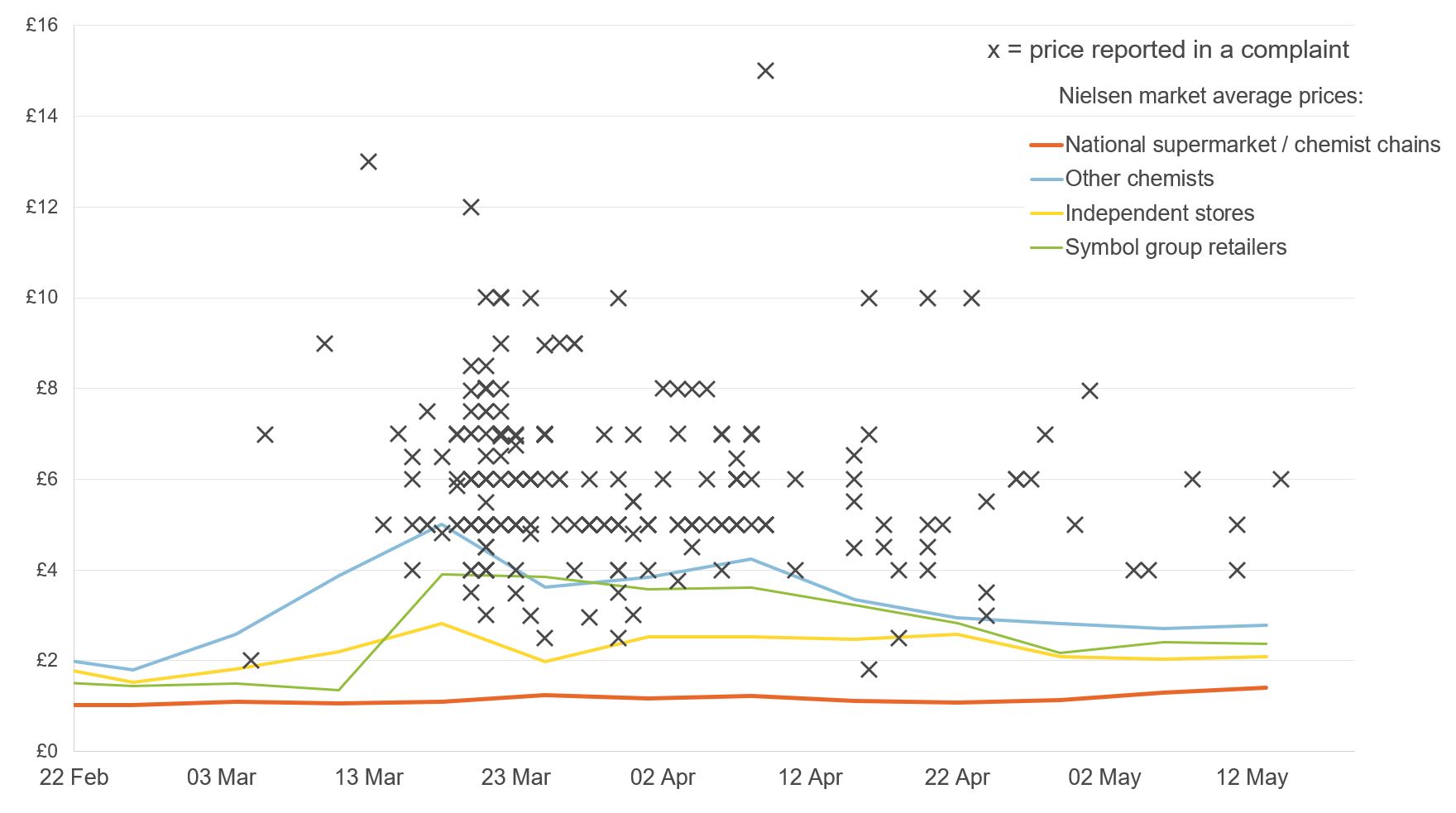Screen dimensions: 1456x813
Task: Click the £12 complaint marker near 23 Mar
Action: click(472, 208)
